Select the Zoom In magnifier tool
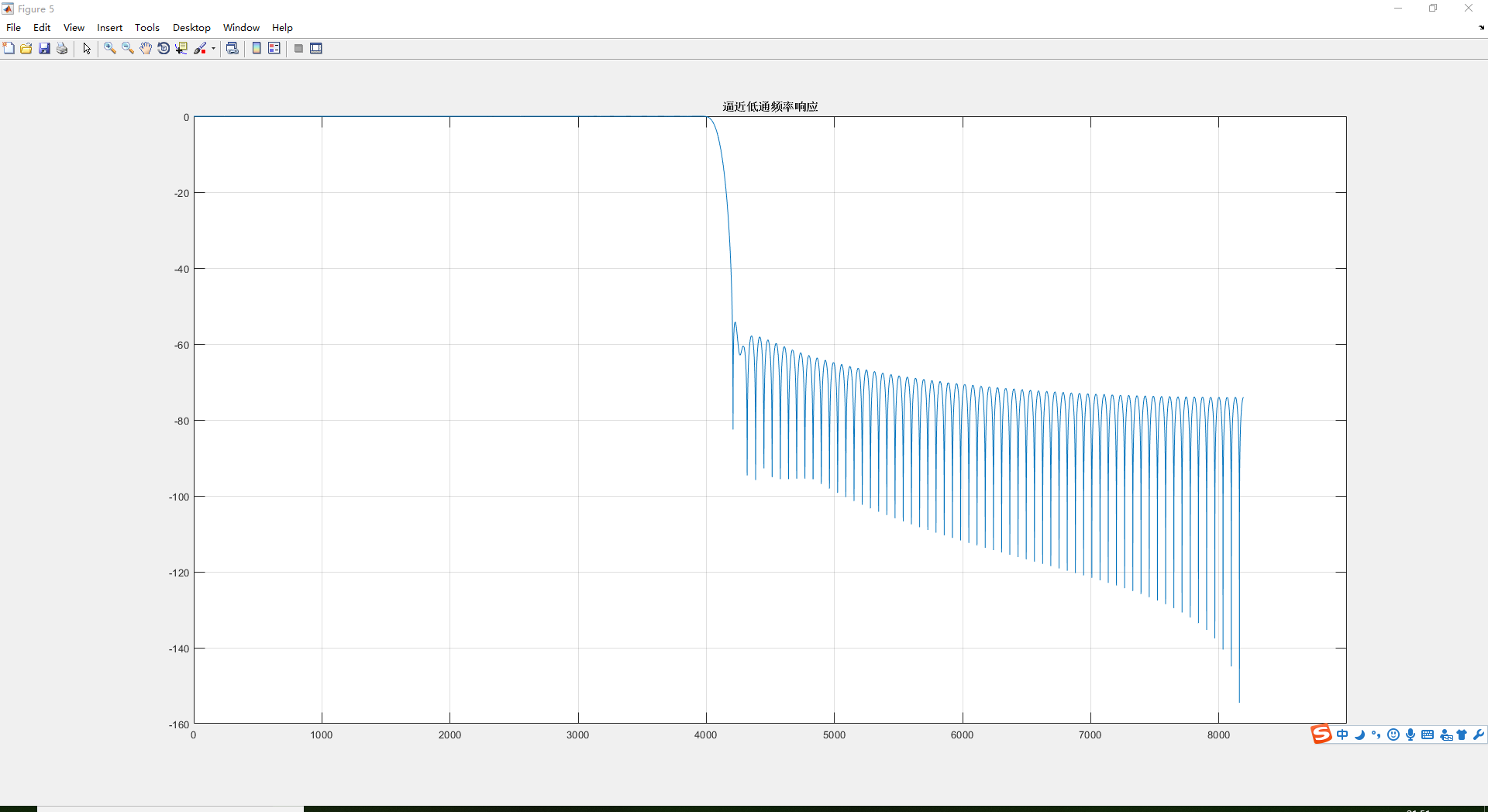Screen dimensions: 1488x812 click(110, 48)
